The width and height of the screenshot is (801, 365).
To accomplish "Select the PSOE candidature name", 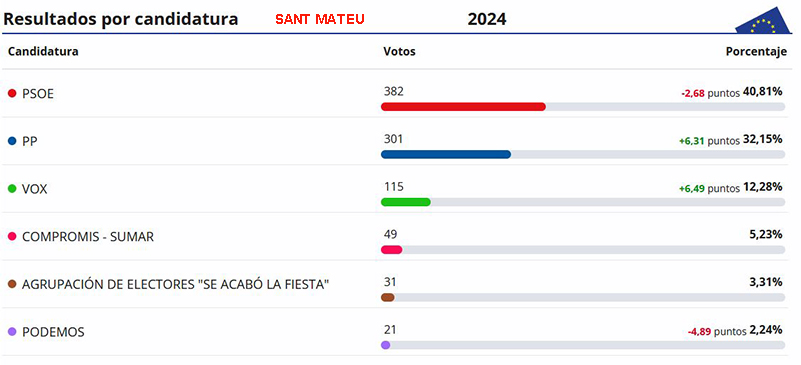I will click(x=38, y=94).
